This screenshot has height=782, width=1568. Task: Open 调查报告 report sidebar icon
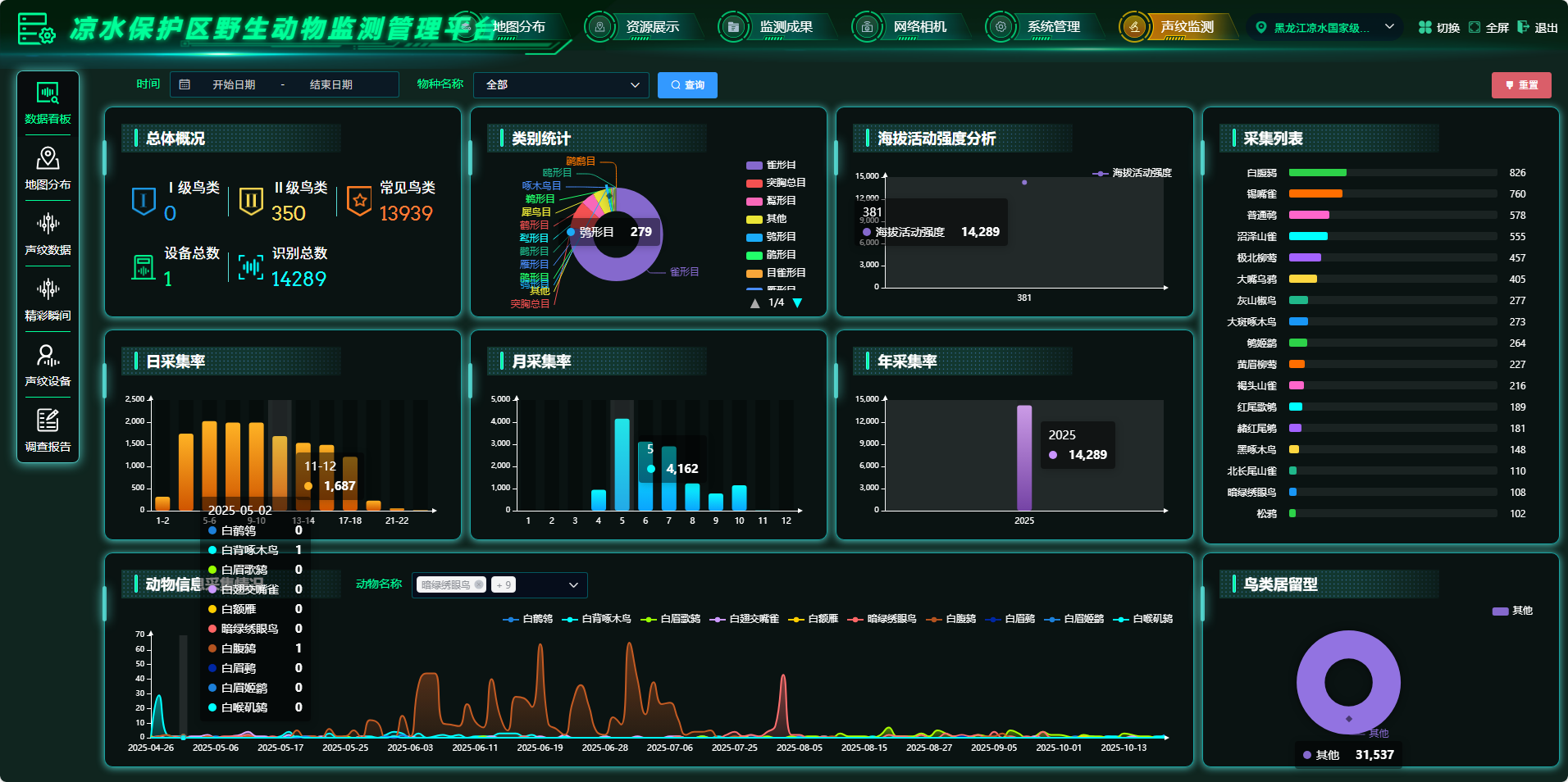tap(48, 421)
